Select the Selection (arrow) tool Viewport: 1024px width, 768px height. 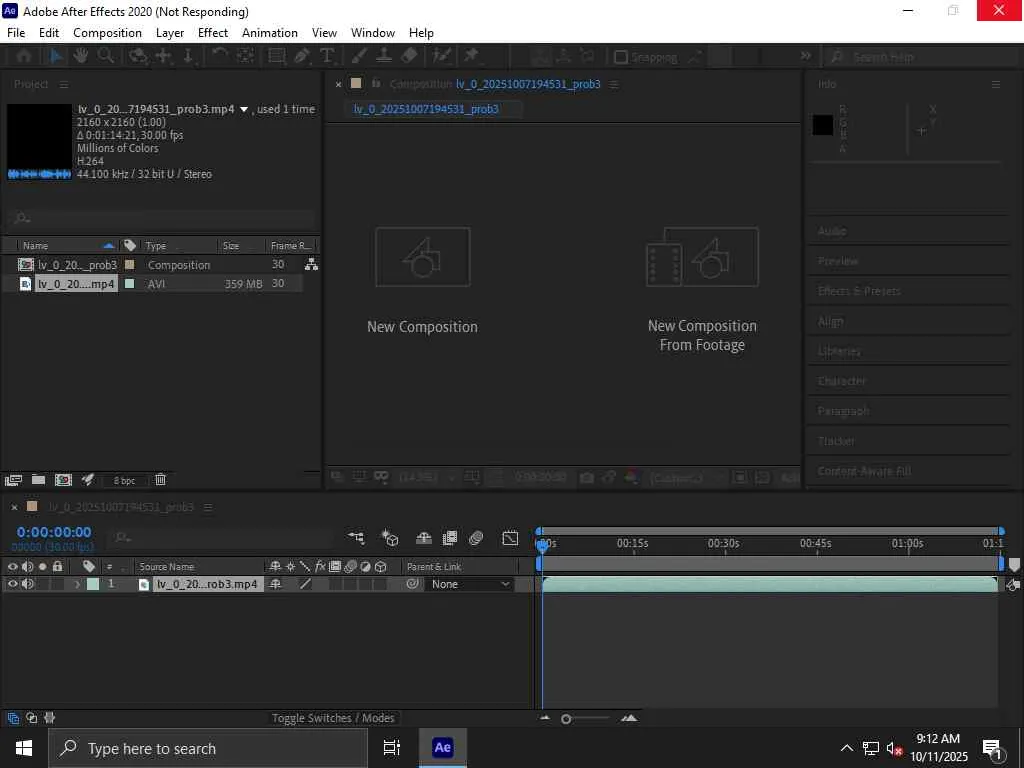(x=56, y=57)
